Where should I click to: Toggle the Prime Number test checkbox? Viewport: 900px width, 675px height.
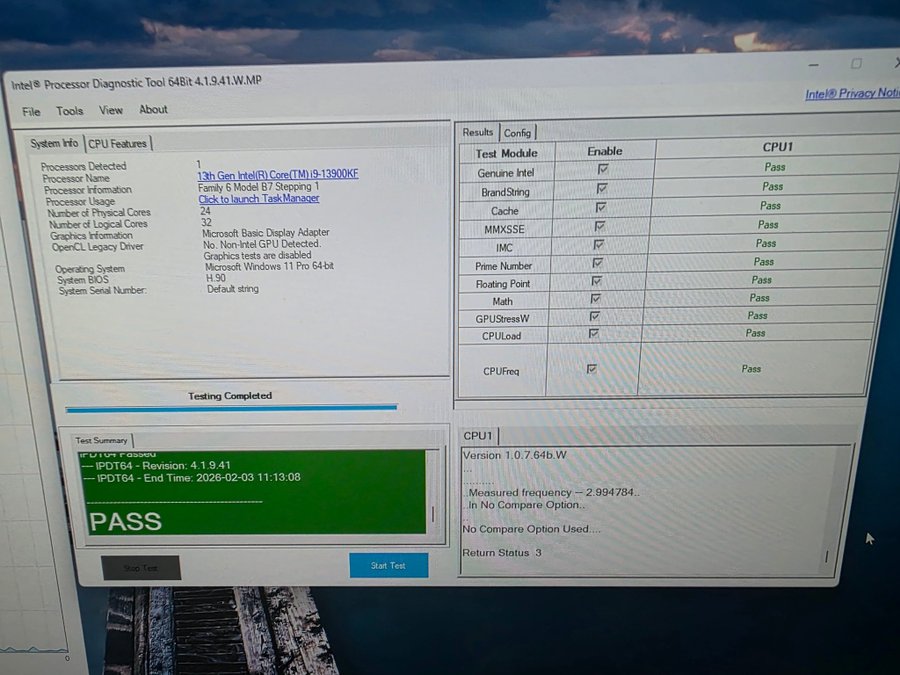pos(598,262)
